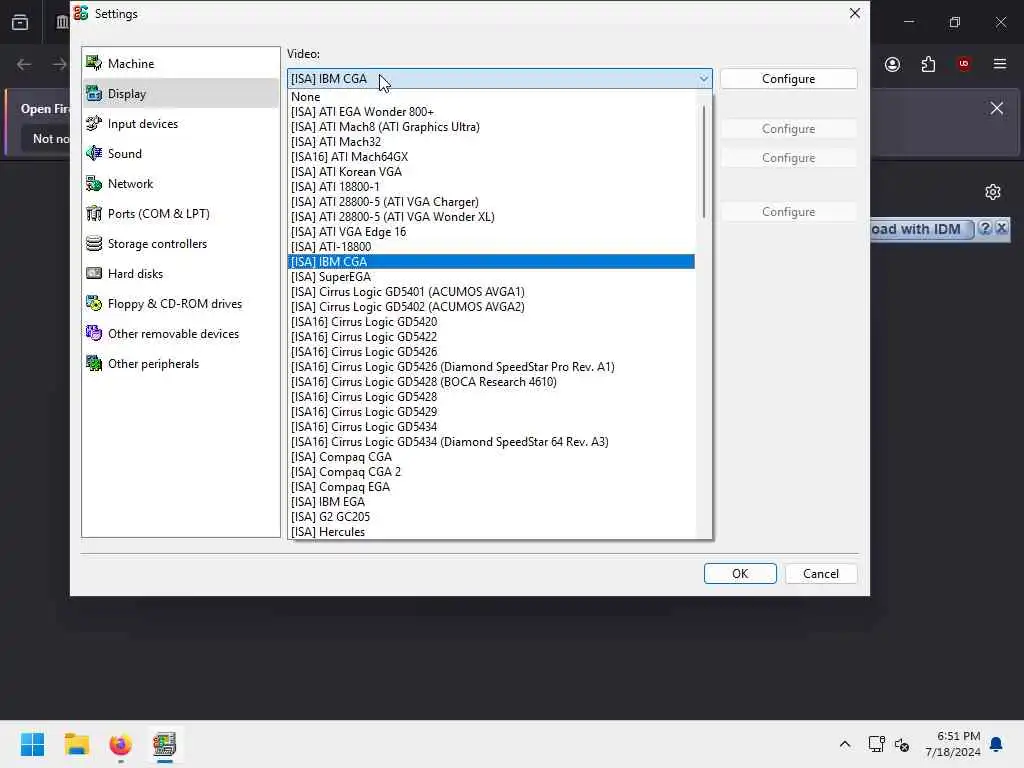Viewport: 1024px width, 768px height.
Task: Choose [ISA] Compaq EGA
Action: pyautogui.click(x=491, y=487)
